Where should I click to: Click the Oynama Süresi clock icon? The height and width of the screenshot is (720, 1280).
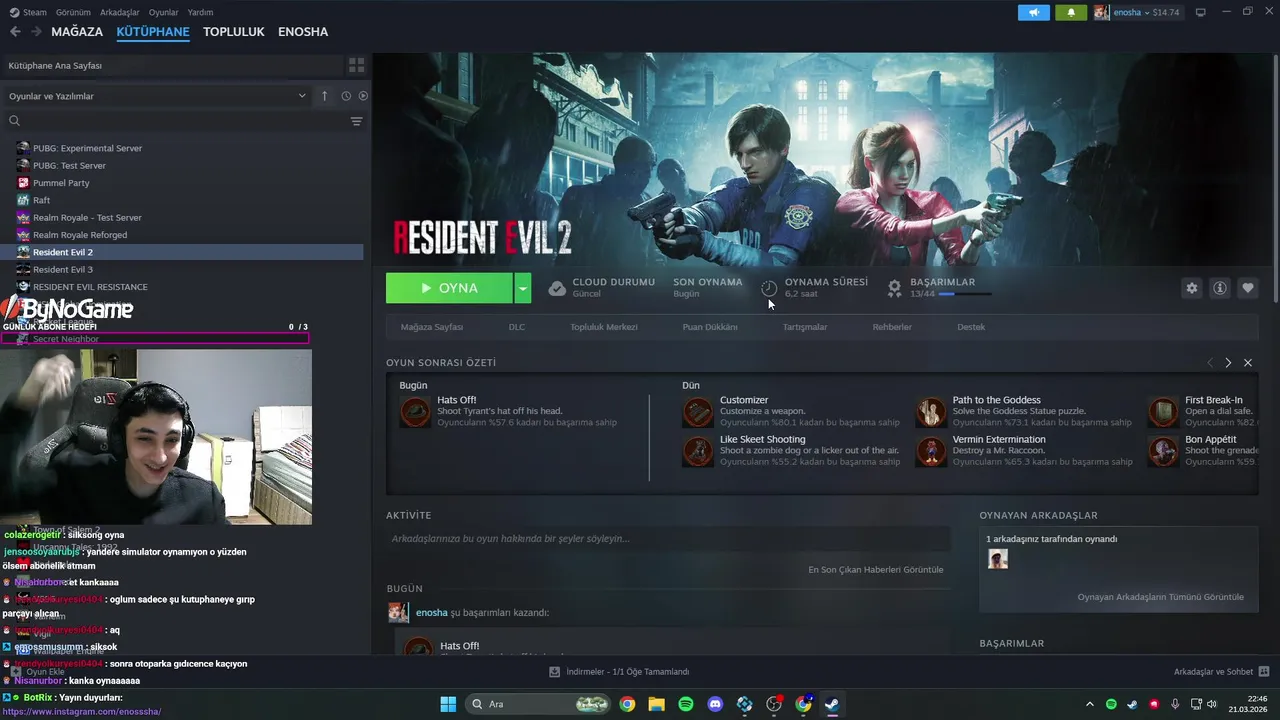[769, 288]
